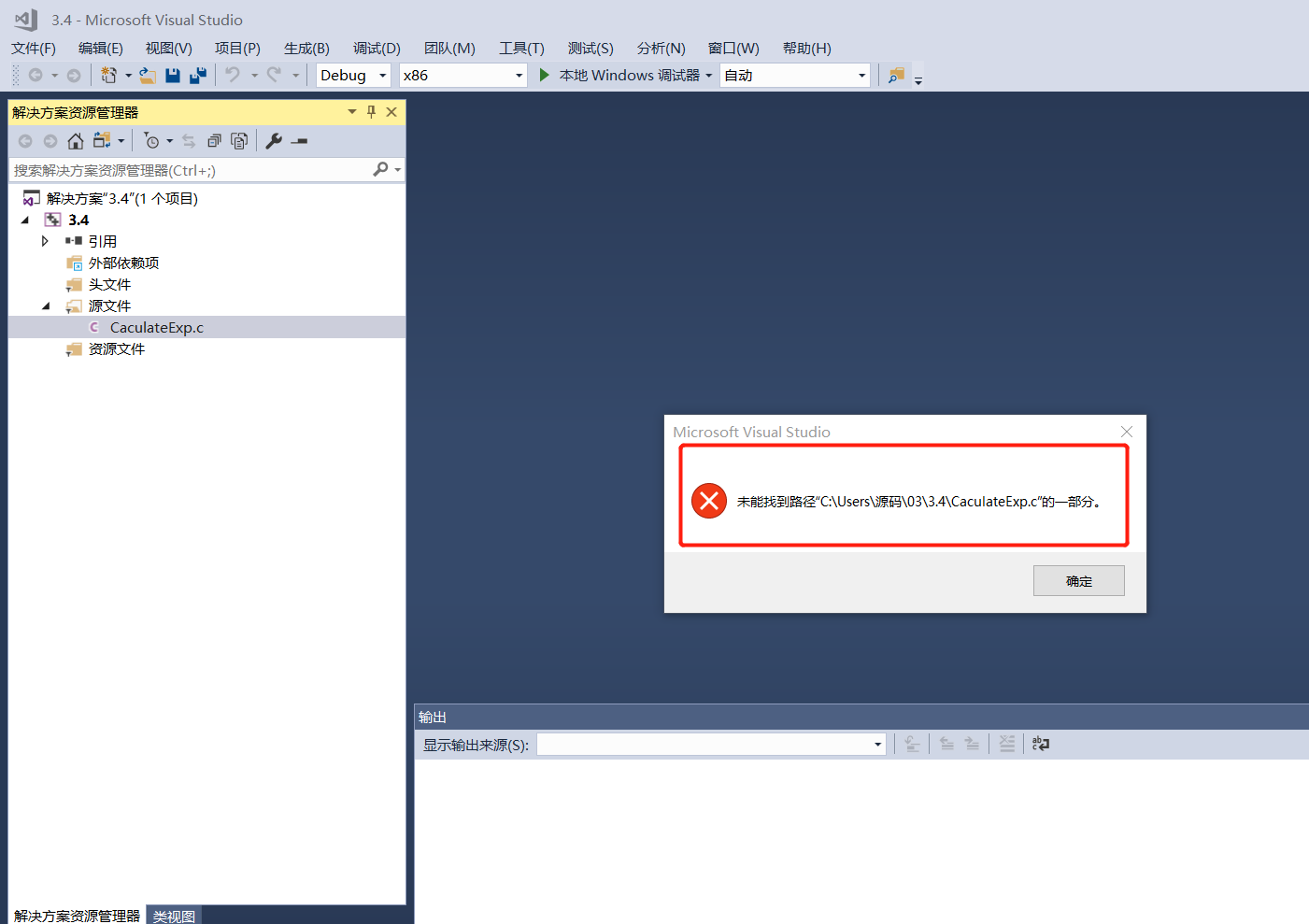Click the Switch Views icon in Solution Explorer
Viewport: 1309px width, 924px height.
(x=102, y=141)
